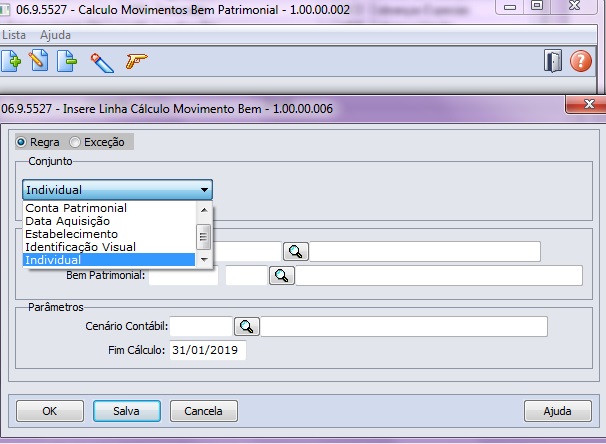Click the remove record icon
This screenshot has width=606, height=444.
(67, 61)
